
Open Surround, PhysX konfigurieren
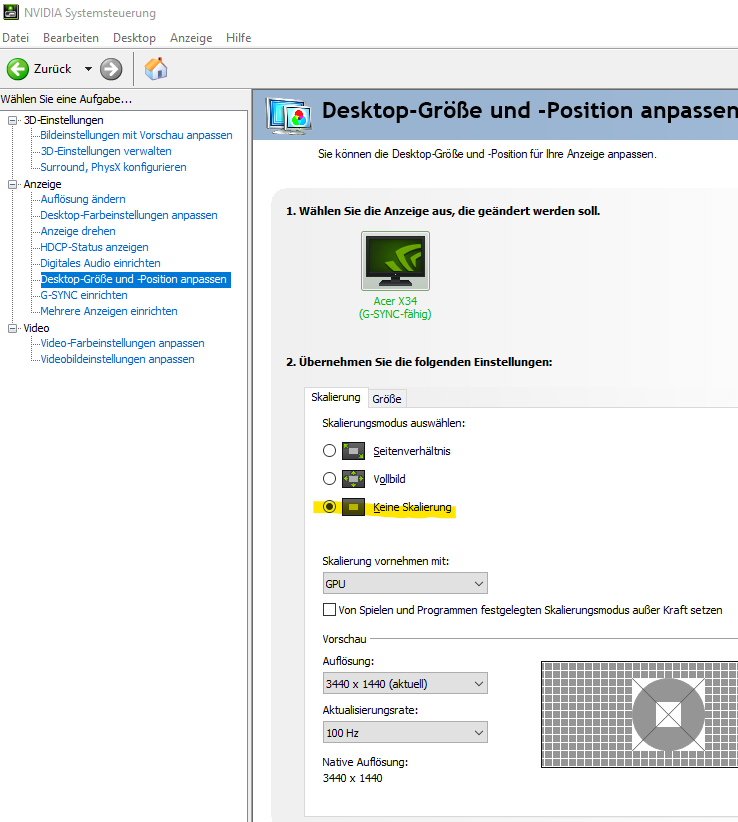113,167
